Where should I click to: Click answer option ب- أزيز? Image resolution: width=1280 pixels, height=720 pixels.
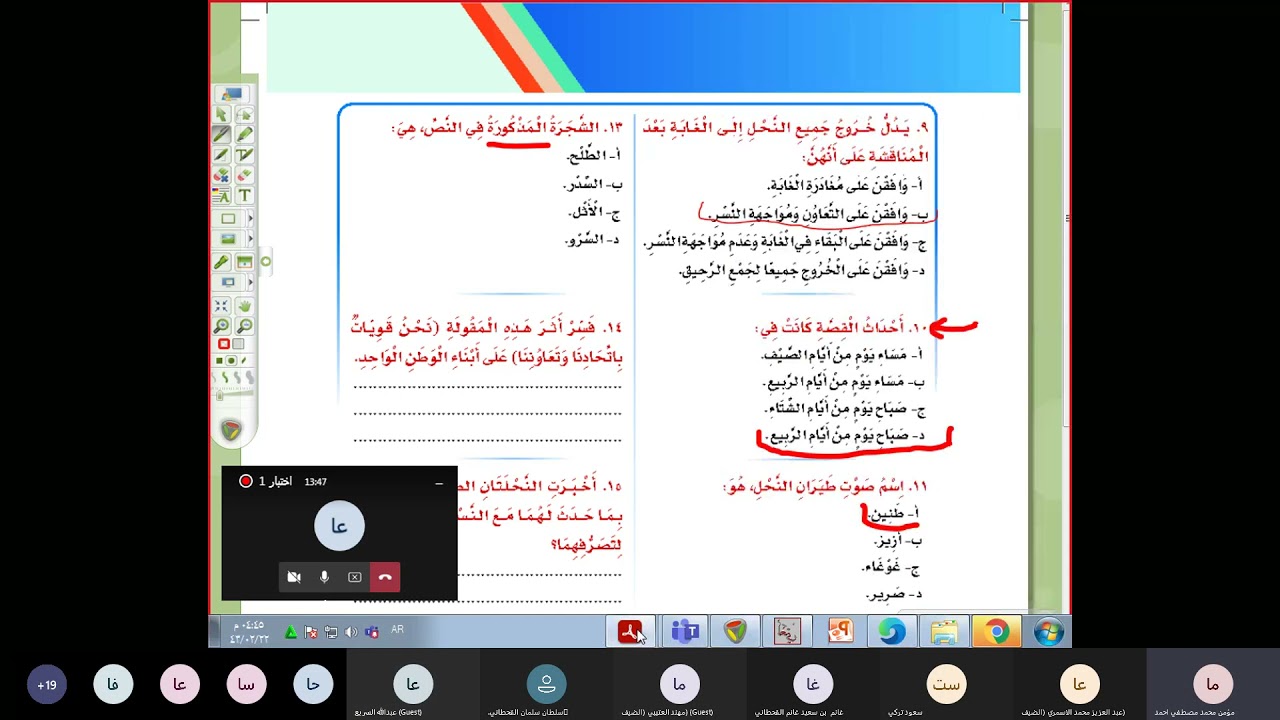pos(899,541)
